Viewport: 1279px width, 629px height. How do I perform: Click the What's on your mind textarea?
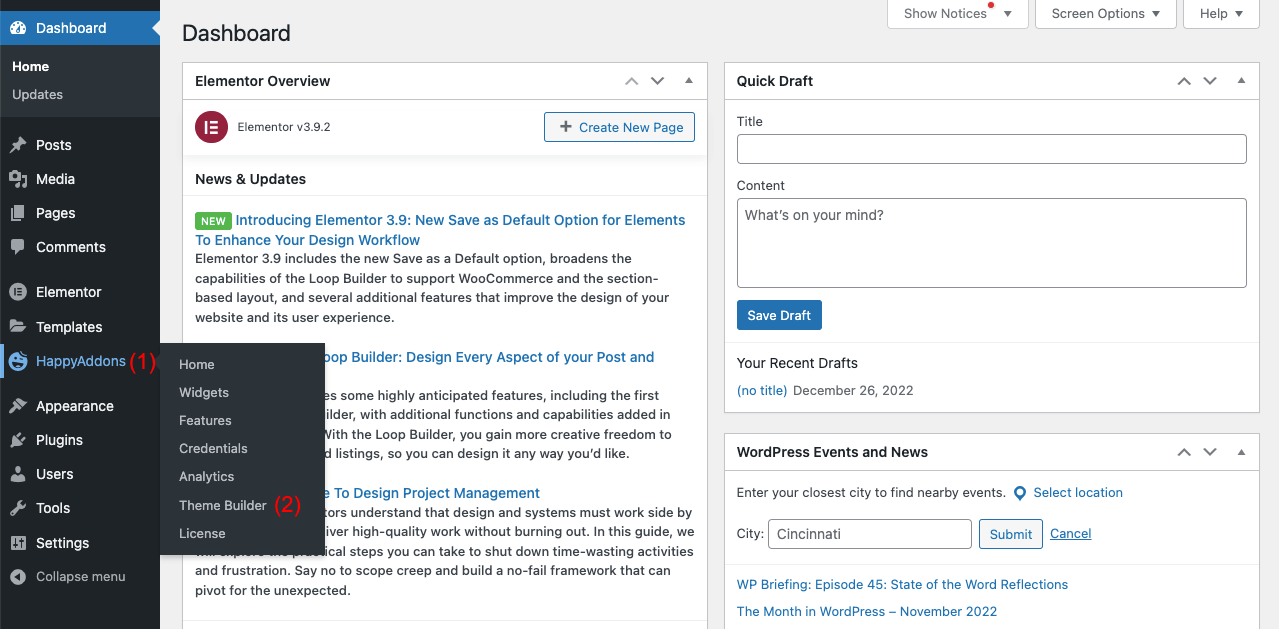[992, 243]
